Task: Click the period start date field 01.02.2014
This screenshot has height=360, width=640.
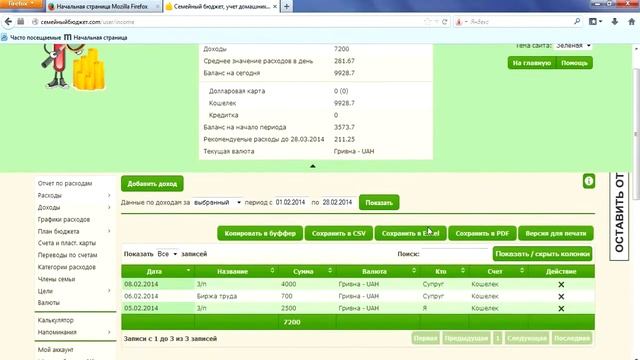Action: [x=291, y=202]
